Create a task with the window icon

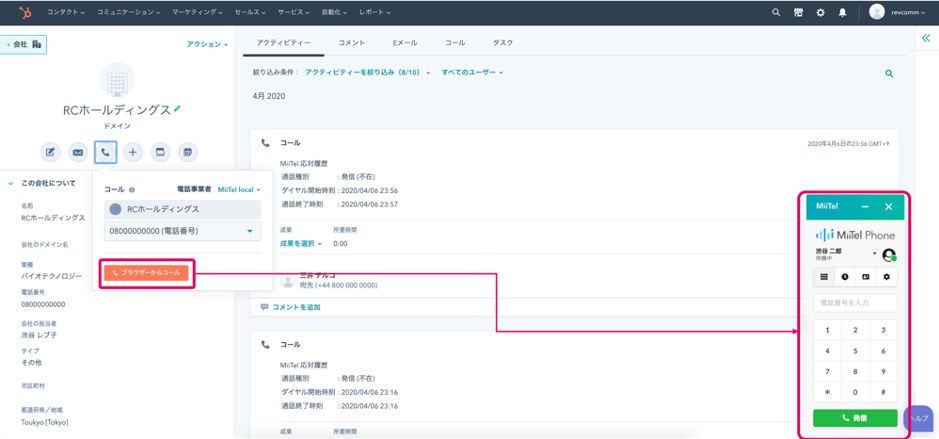(x=160, y=153)
